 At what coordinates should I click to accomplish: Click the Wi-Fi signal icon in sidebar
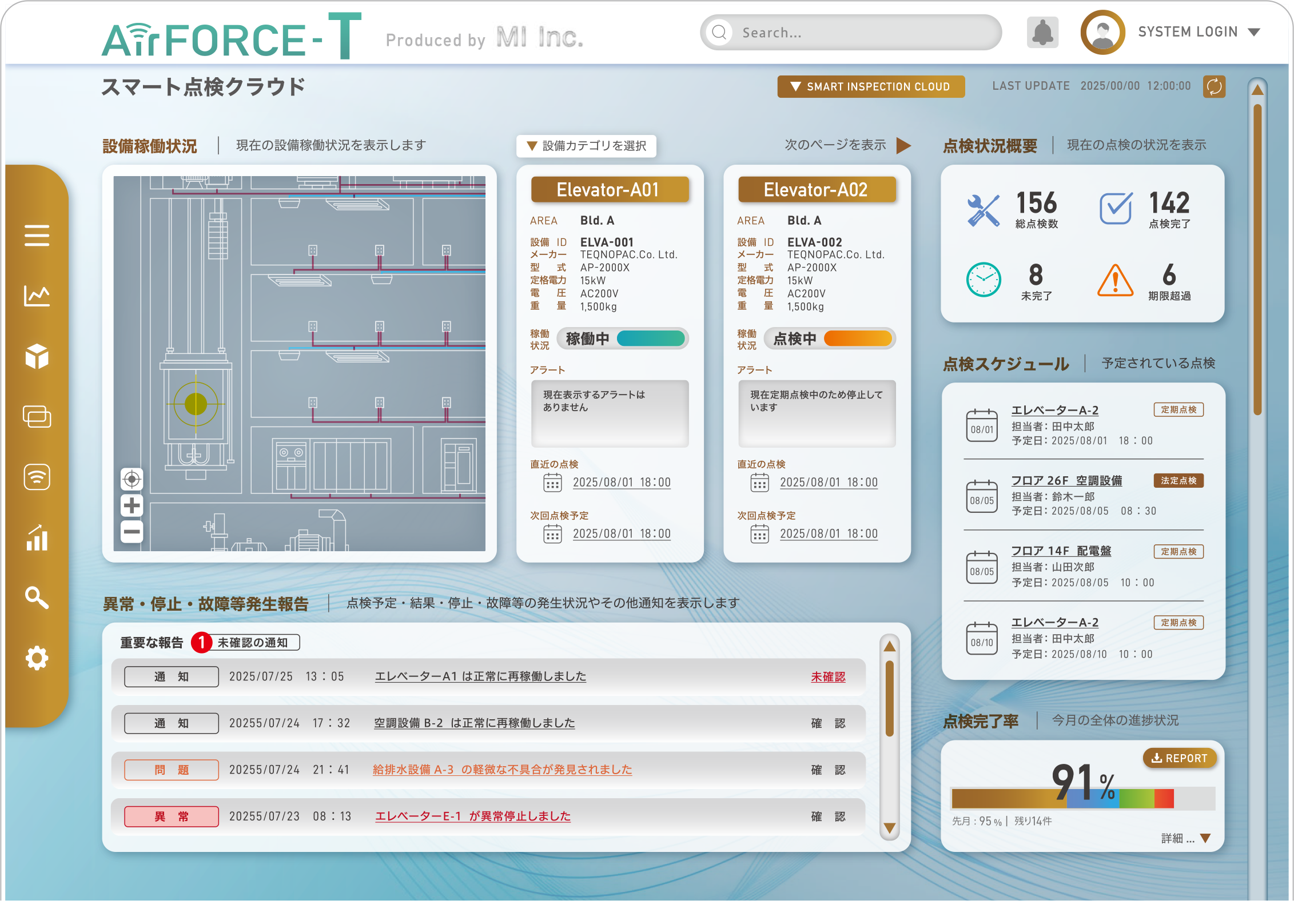click(37, 477)
